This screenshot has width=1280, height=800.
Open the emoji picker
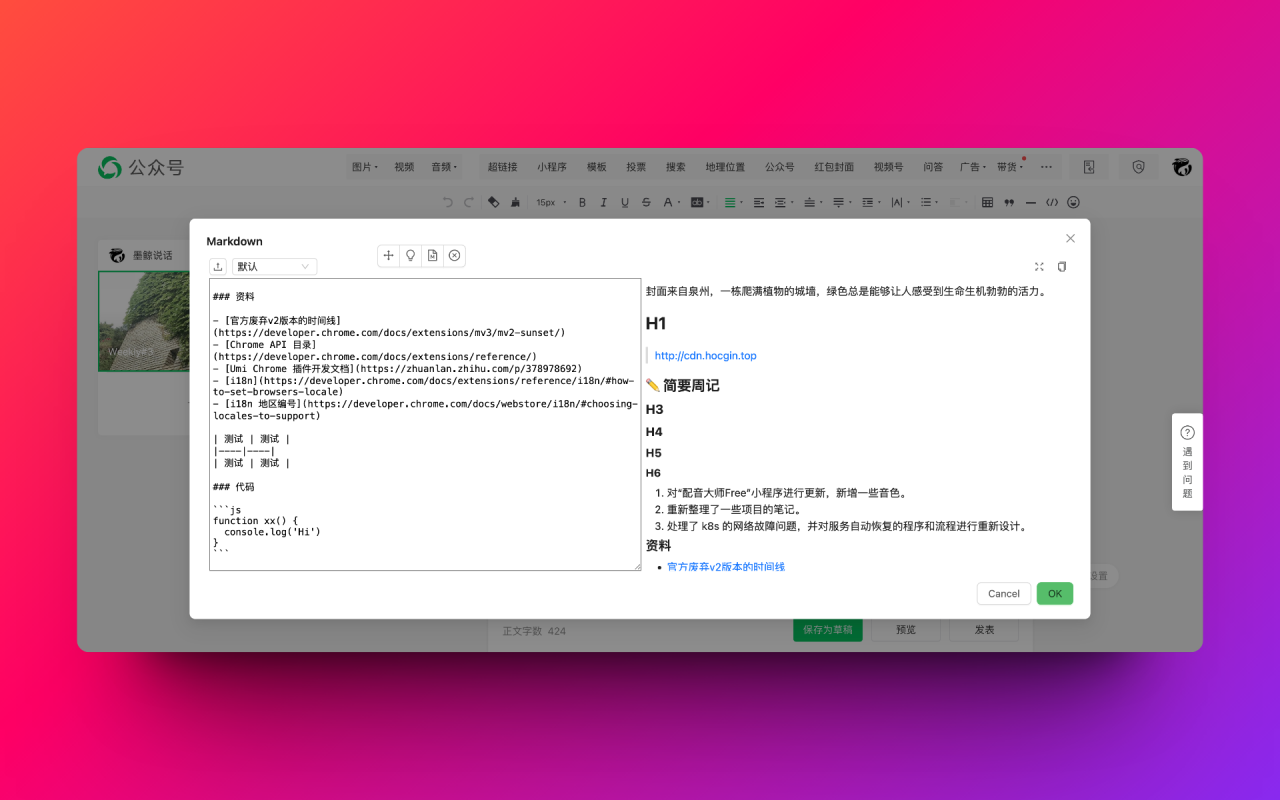pyautogui.click(x=1073, y=202)
